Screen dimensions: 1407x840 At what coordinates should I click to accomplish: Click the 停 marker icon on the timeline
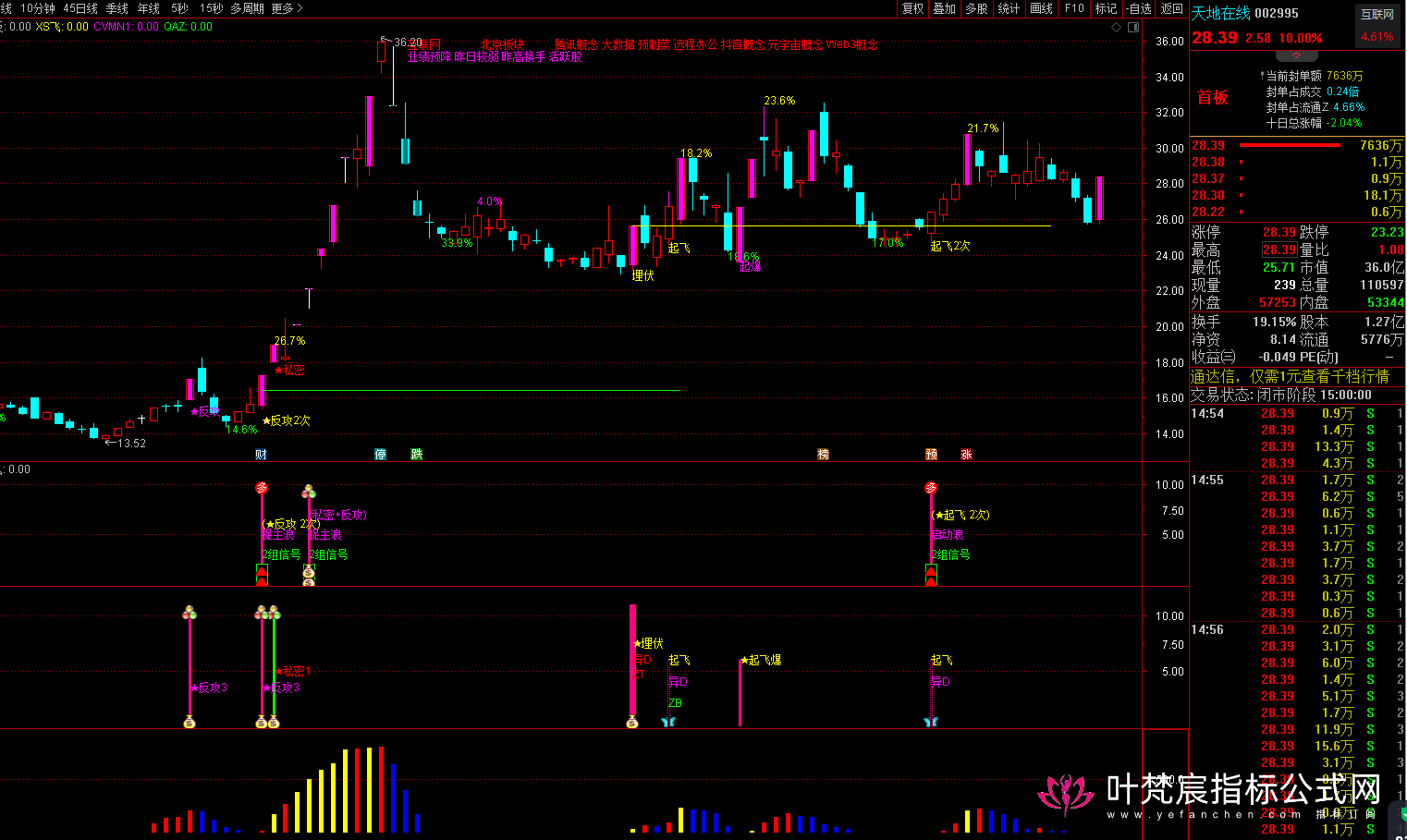[x=380, y=454]
